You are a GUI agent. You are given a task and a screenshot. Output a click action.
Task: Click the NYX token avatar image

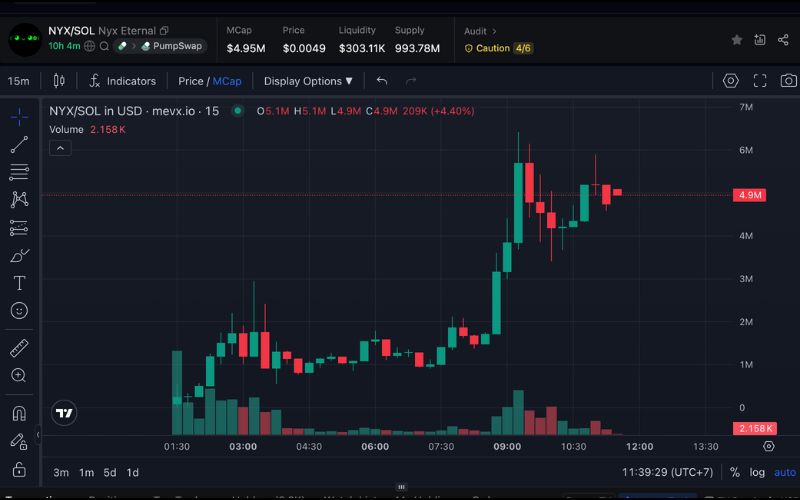click(x=25, y=39)
